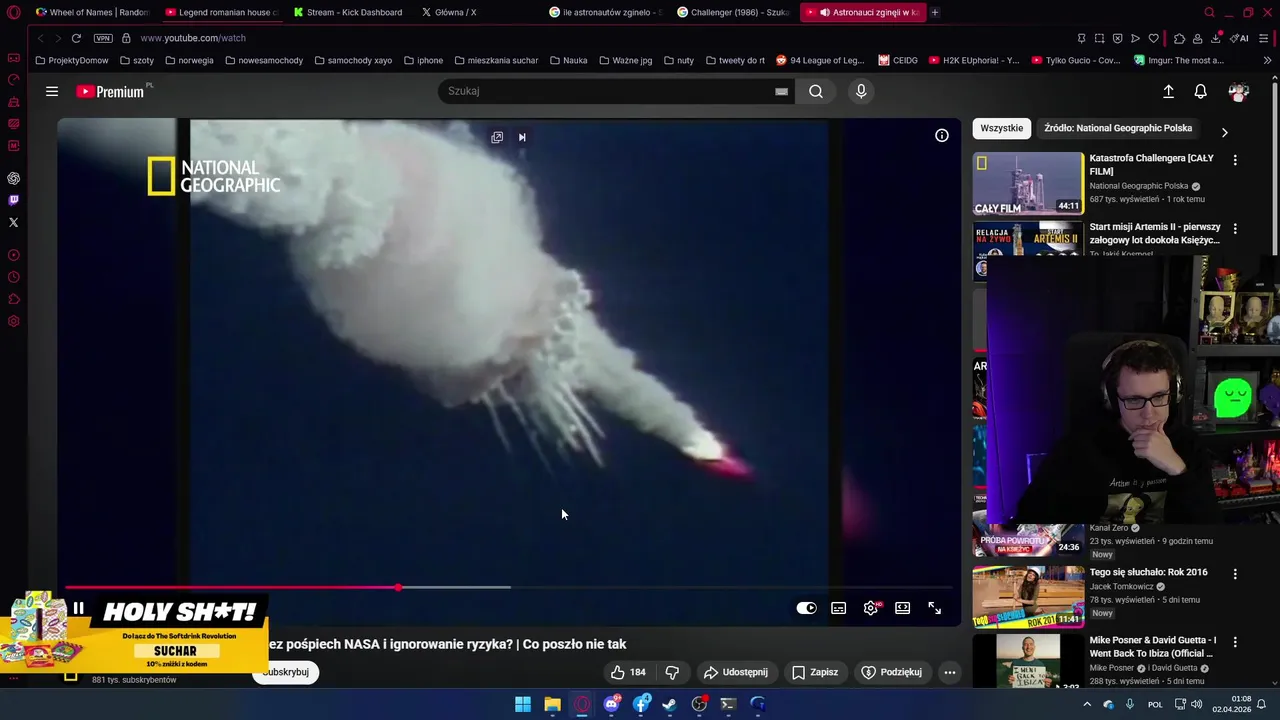Dislike the video
The height and width of the screenshot is (720, 1280).
pos(672,672)
